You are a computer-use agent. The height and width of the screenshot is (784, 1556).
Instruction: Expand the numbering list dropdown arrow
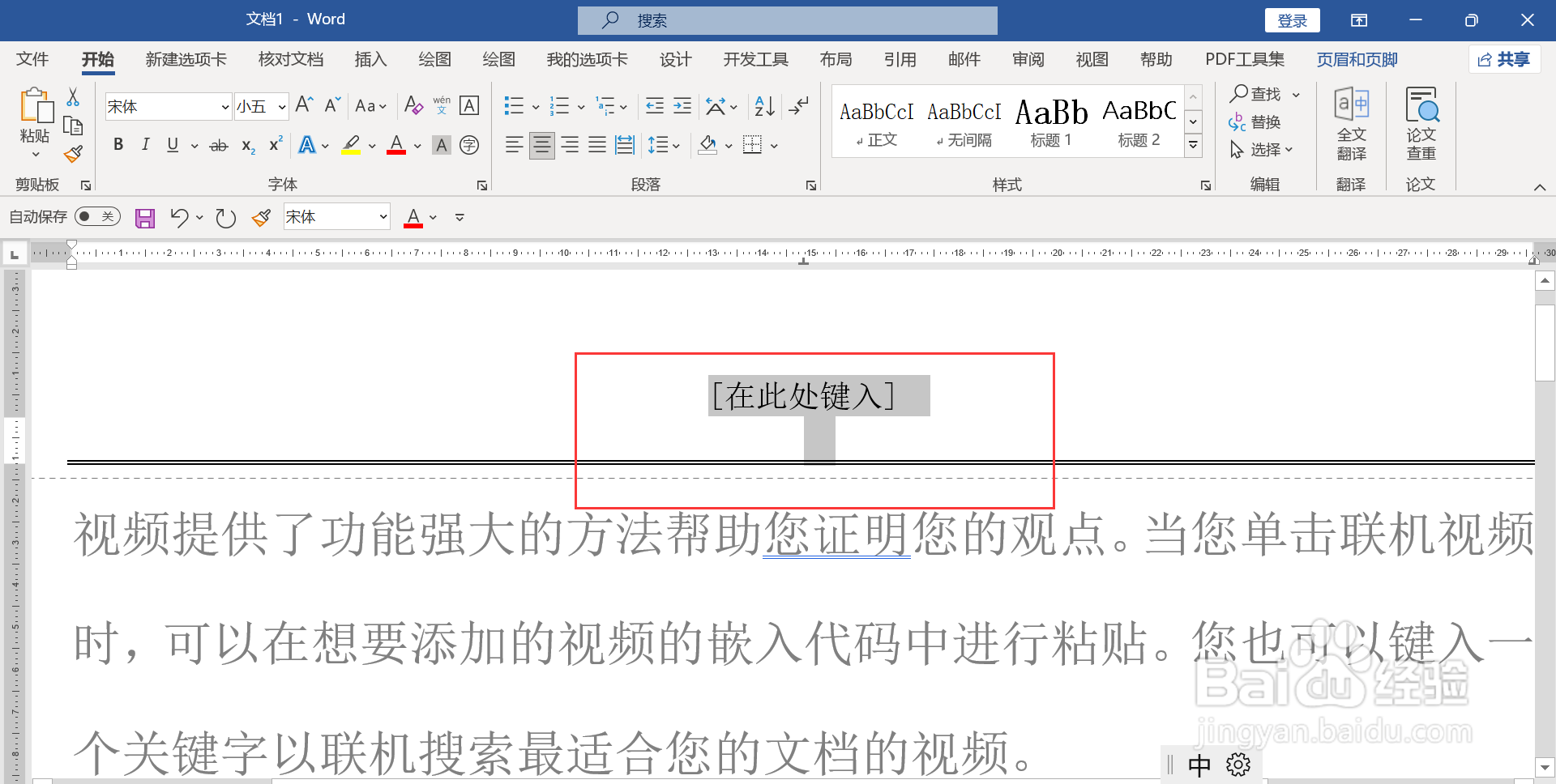coord(581,106)
